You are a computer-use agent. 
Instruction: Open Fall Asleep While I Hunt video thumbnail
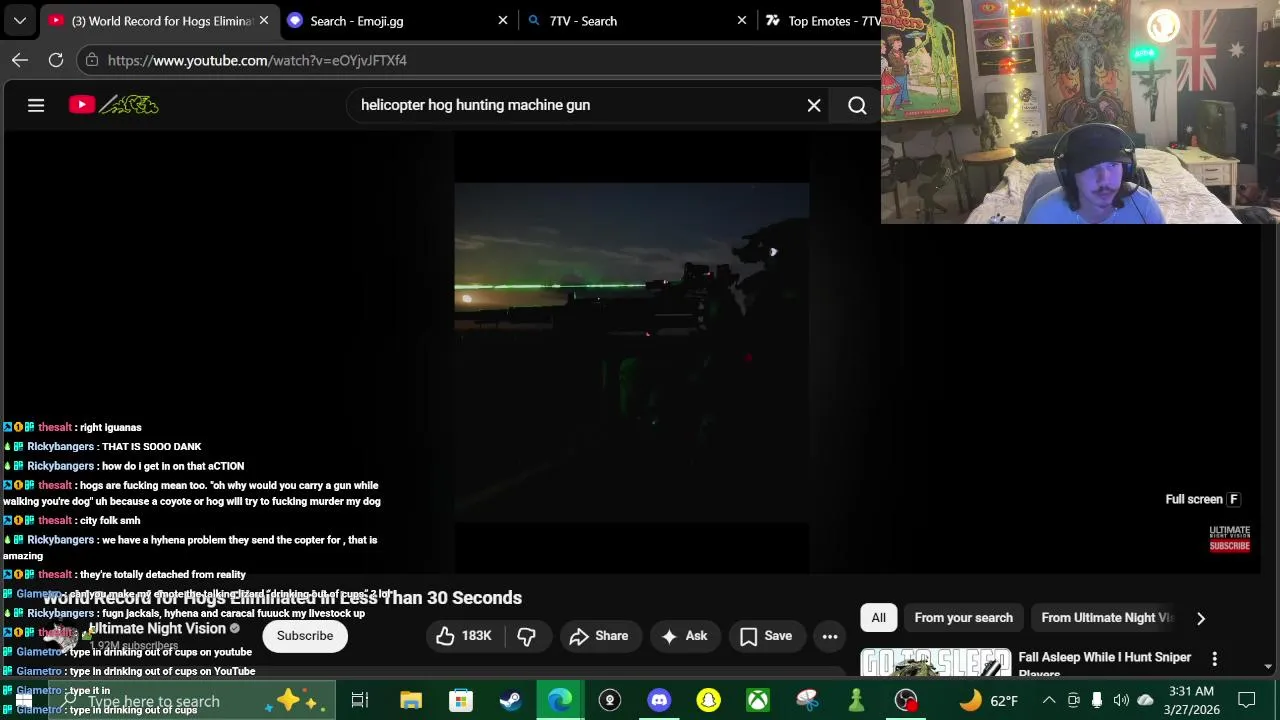coord(935,664)
